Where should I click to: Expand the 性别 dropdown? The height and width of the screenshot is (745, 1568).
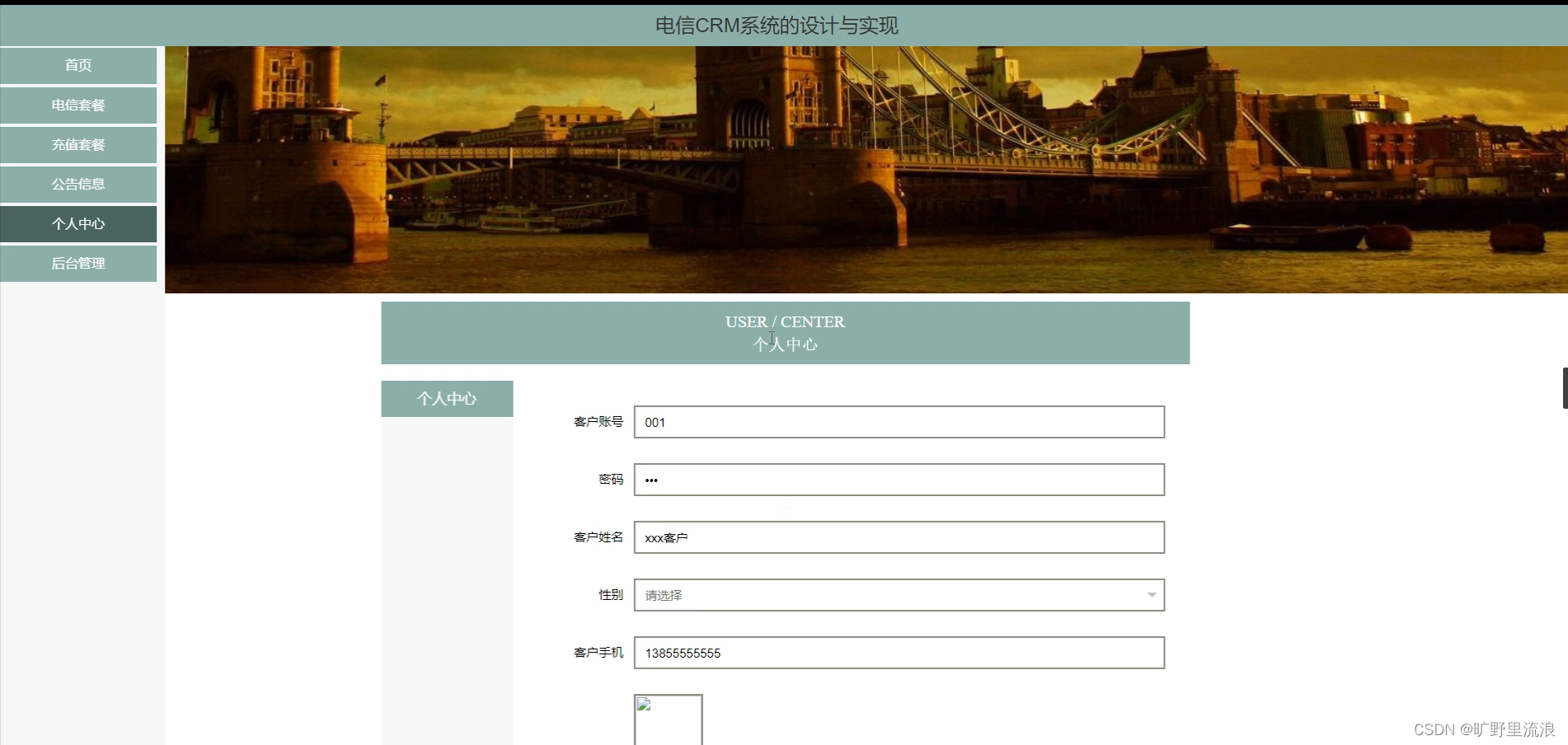pyautogui.click(x=898, y=594)
